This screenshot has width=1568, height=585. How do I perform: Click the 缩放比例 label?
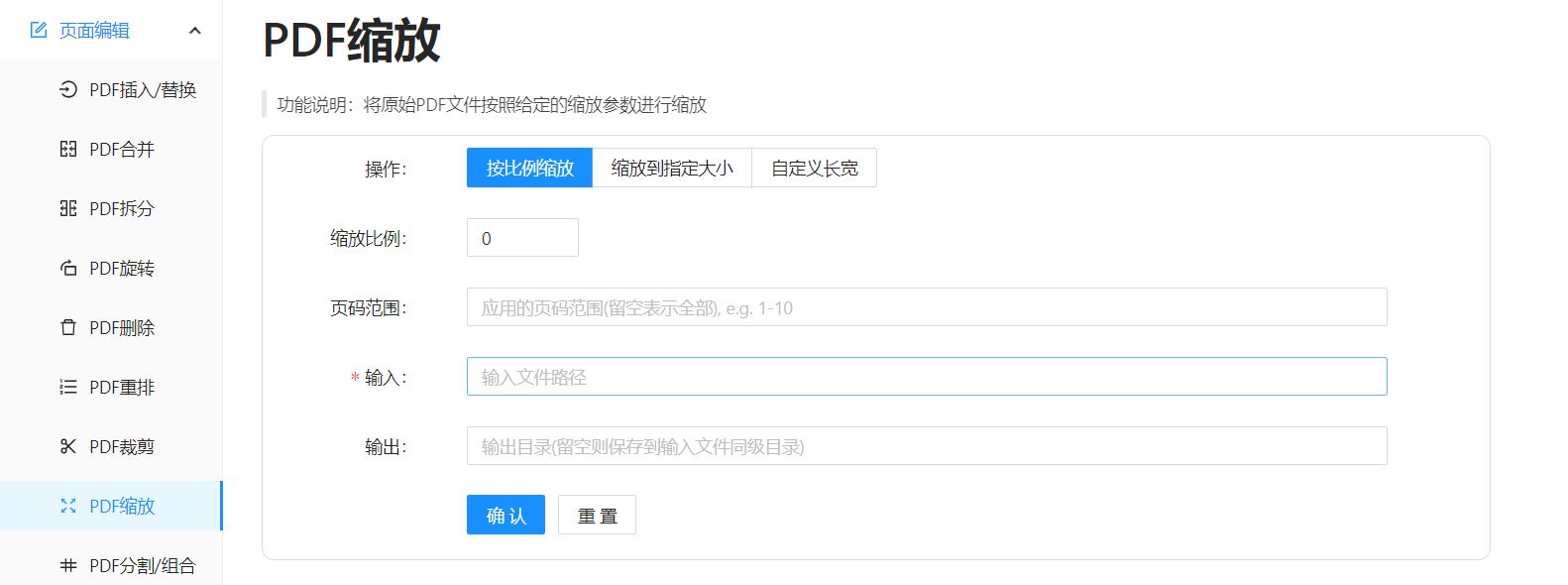(x=369, y=239)
